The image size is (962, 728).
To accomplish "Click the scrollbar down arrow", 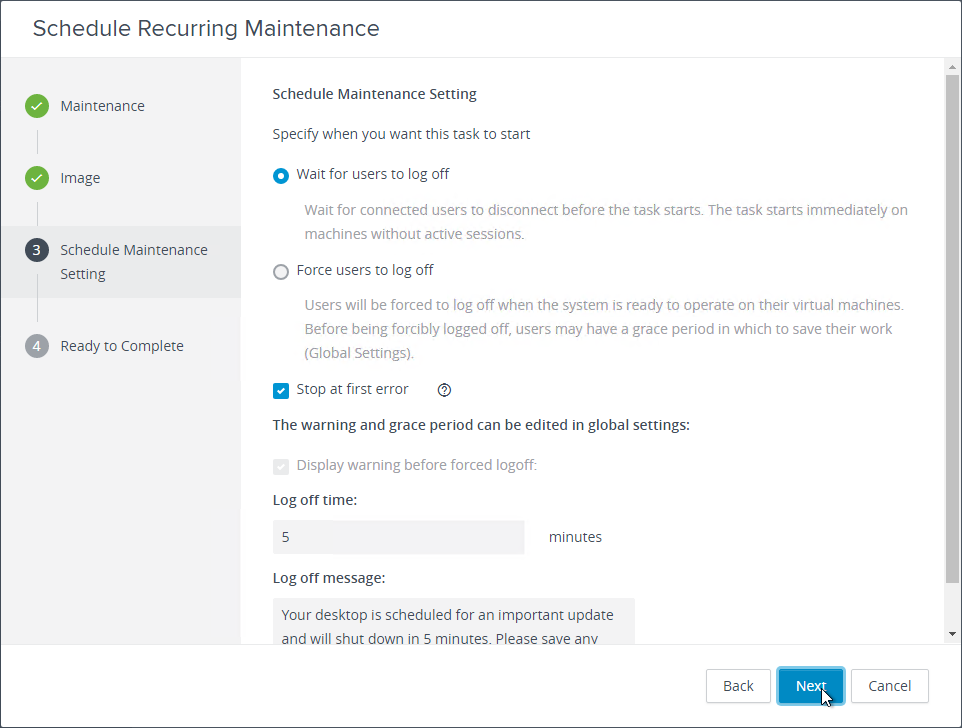I will [x=952, y=634].
